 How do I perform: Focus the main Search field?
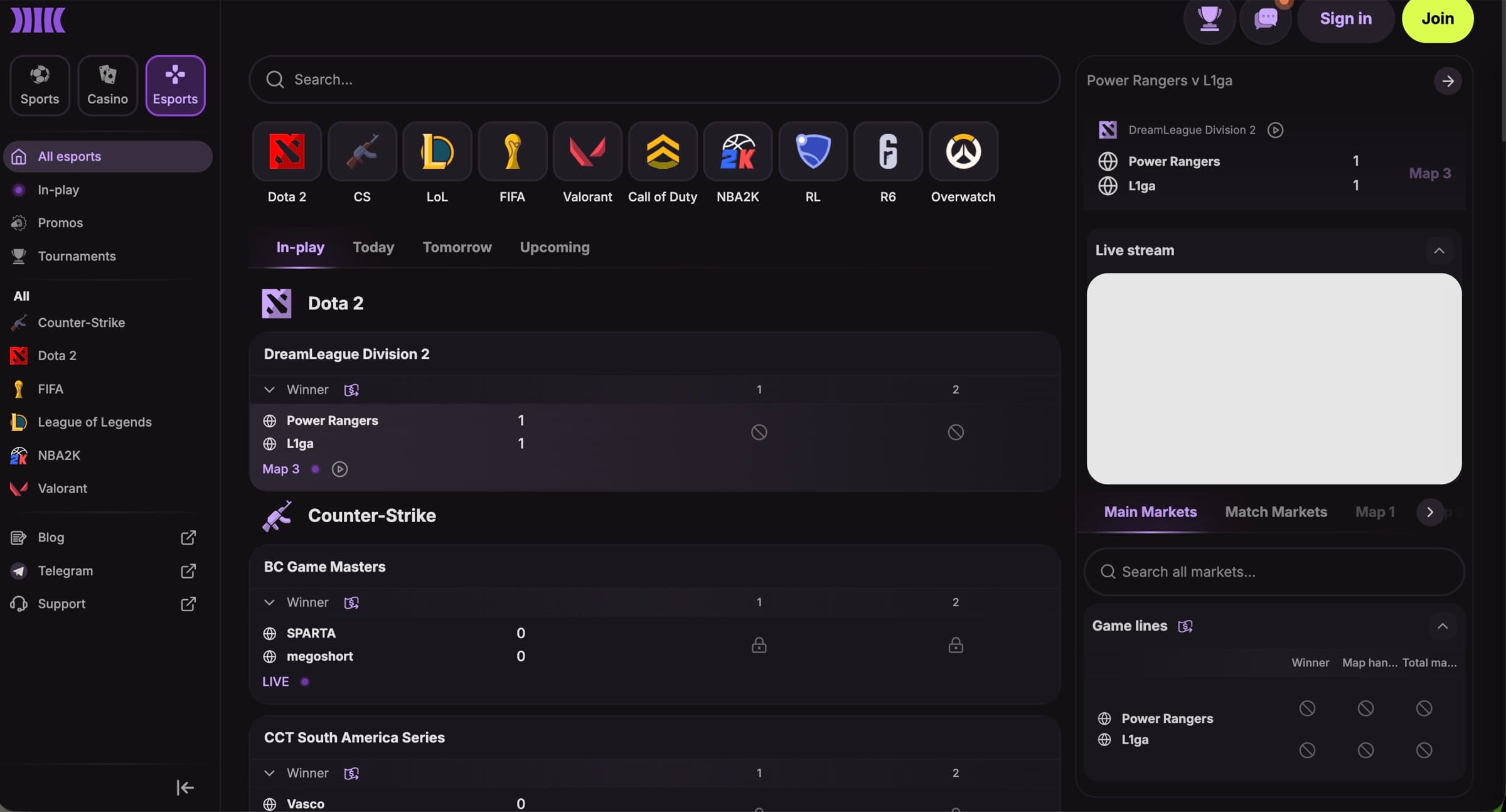click(x=654, y=80)
